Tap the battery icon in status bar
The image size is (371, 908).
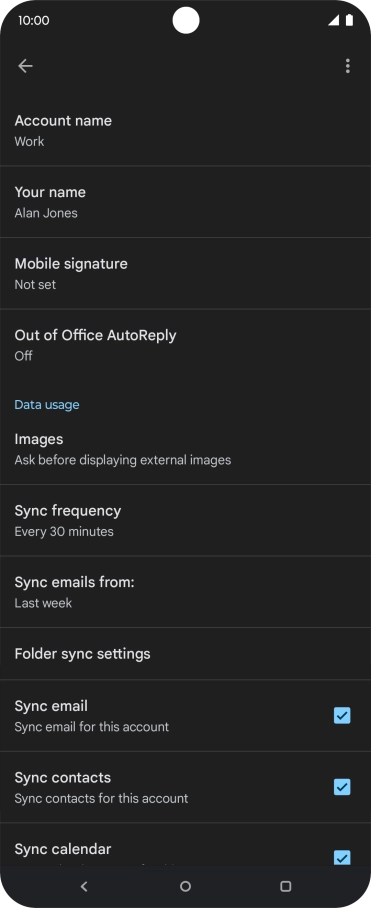(350, 20)
